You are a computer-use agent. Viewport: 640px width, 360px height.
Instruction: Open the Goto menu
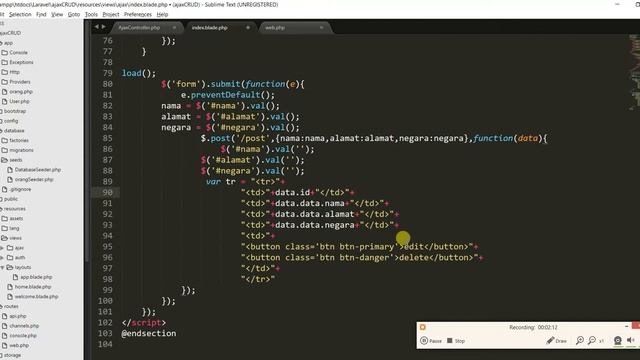[x=73, y=14]
